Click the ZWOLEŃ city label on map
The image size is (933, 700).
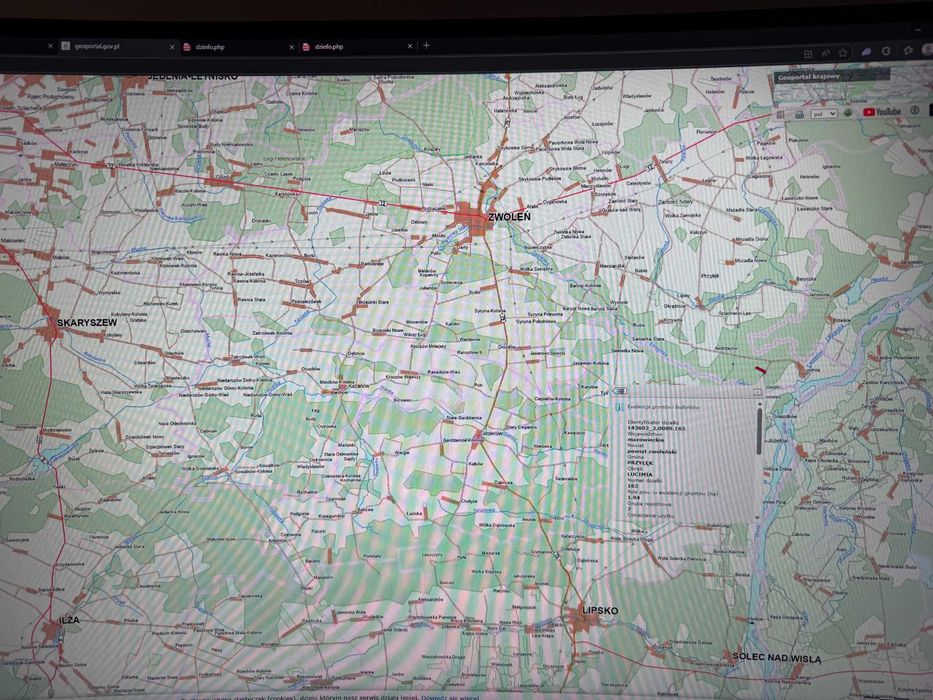click(x=509, y=217)
